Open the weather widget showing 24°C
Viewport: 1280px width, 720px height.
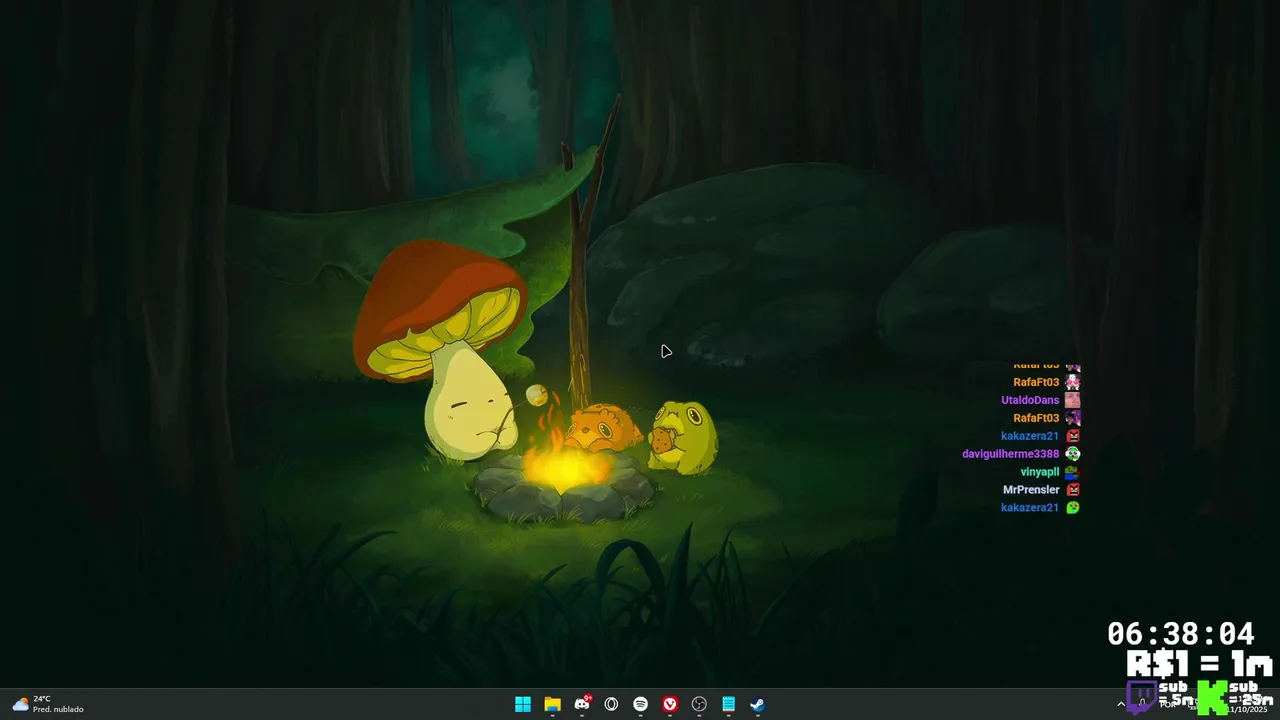[47, 704]
